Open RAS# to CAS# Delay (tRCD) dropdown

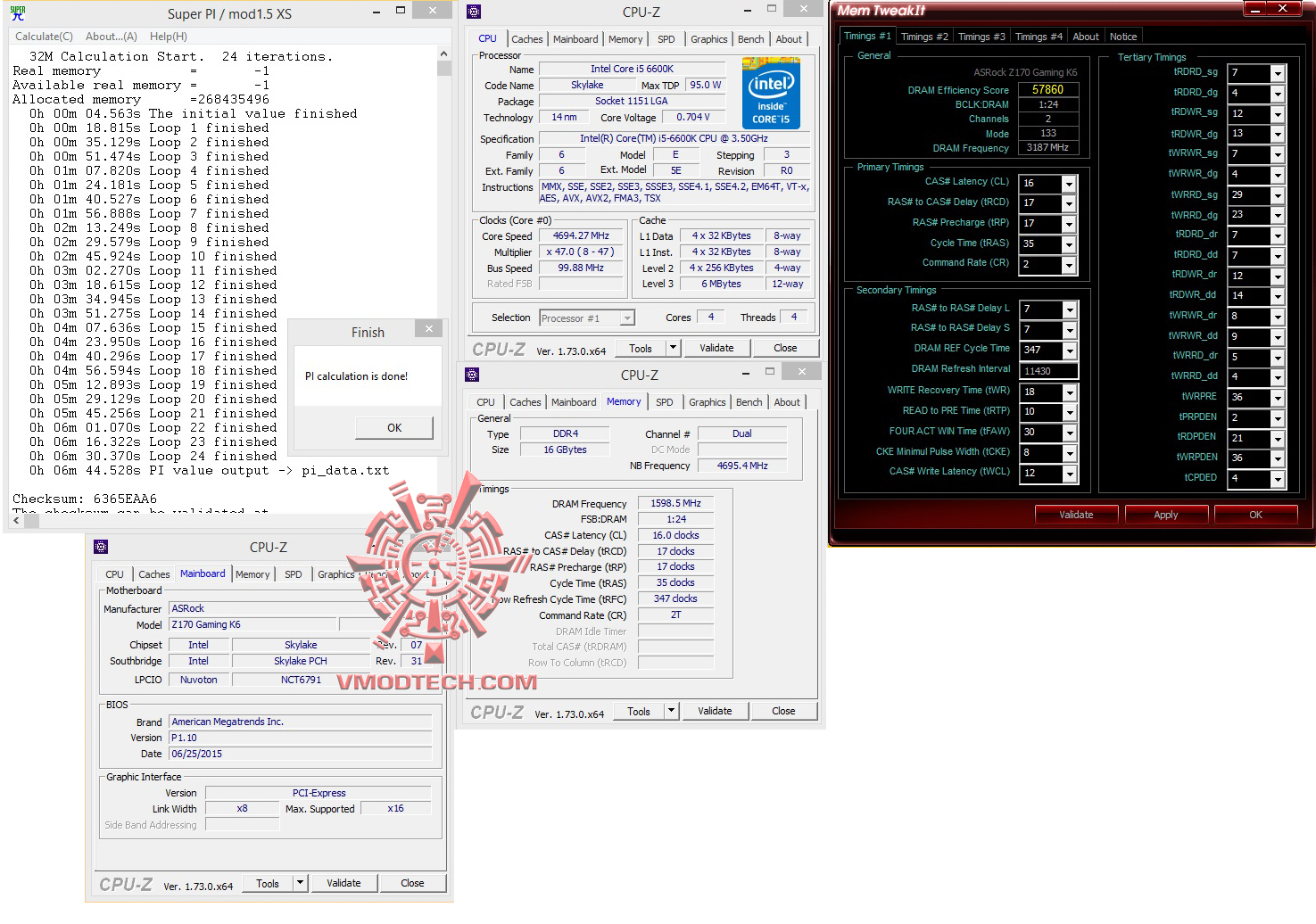pos(1069,203)
